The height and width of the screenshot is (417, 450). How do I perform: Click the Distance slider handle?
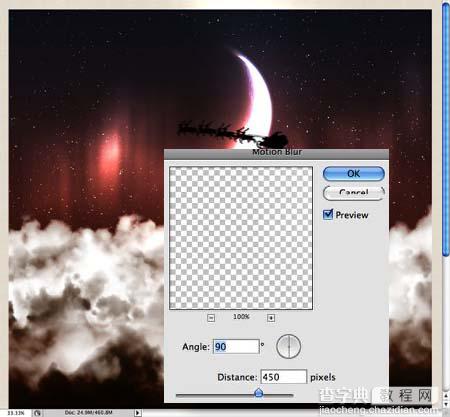point(259,393)
